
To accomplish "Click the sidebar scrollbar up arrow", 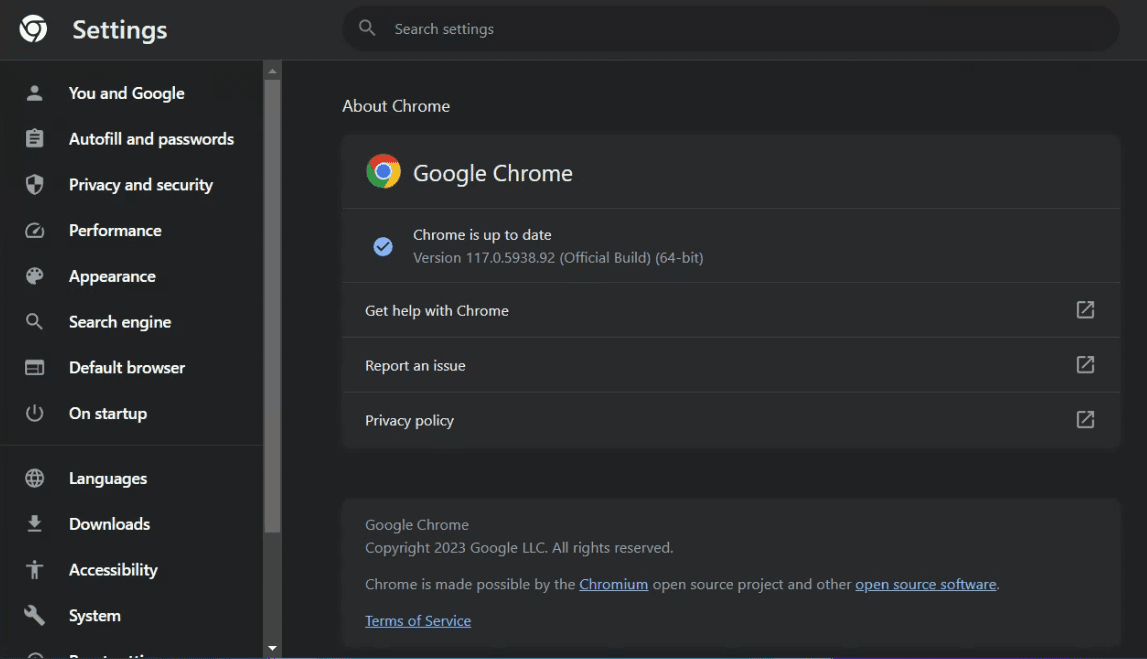I will pos(272,71).
